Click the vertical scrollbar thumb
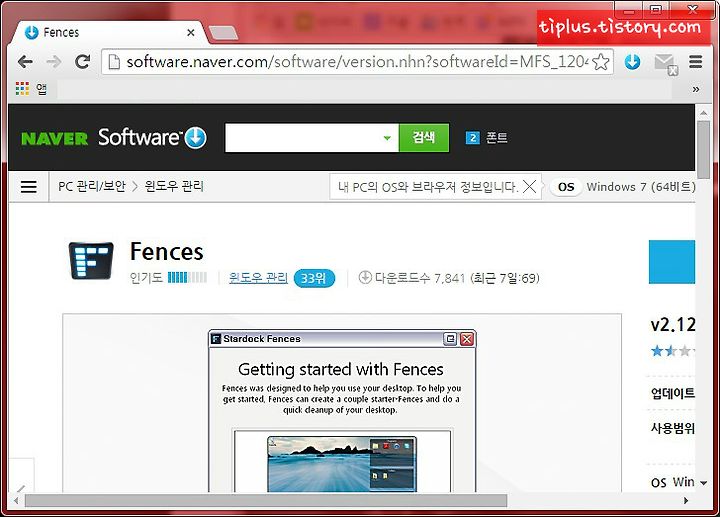The width and height of the screenshot is (720, 517). tap(703, 150)
